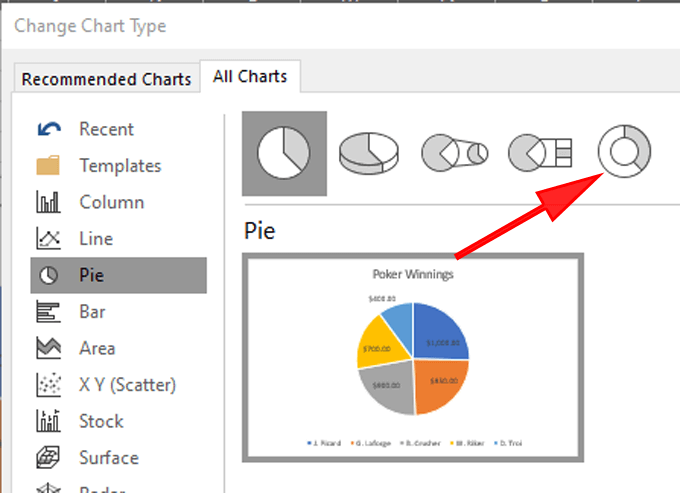Switch to the Recommended Charts tab
Viewport: 680px width, 493px height.
coord(106,79)
